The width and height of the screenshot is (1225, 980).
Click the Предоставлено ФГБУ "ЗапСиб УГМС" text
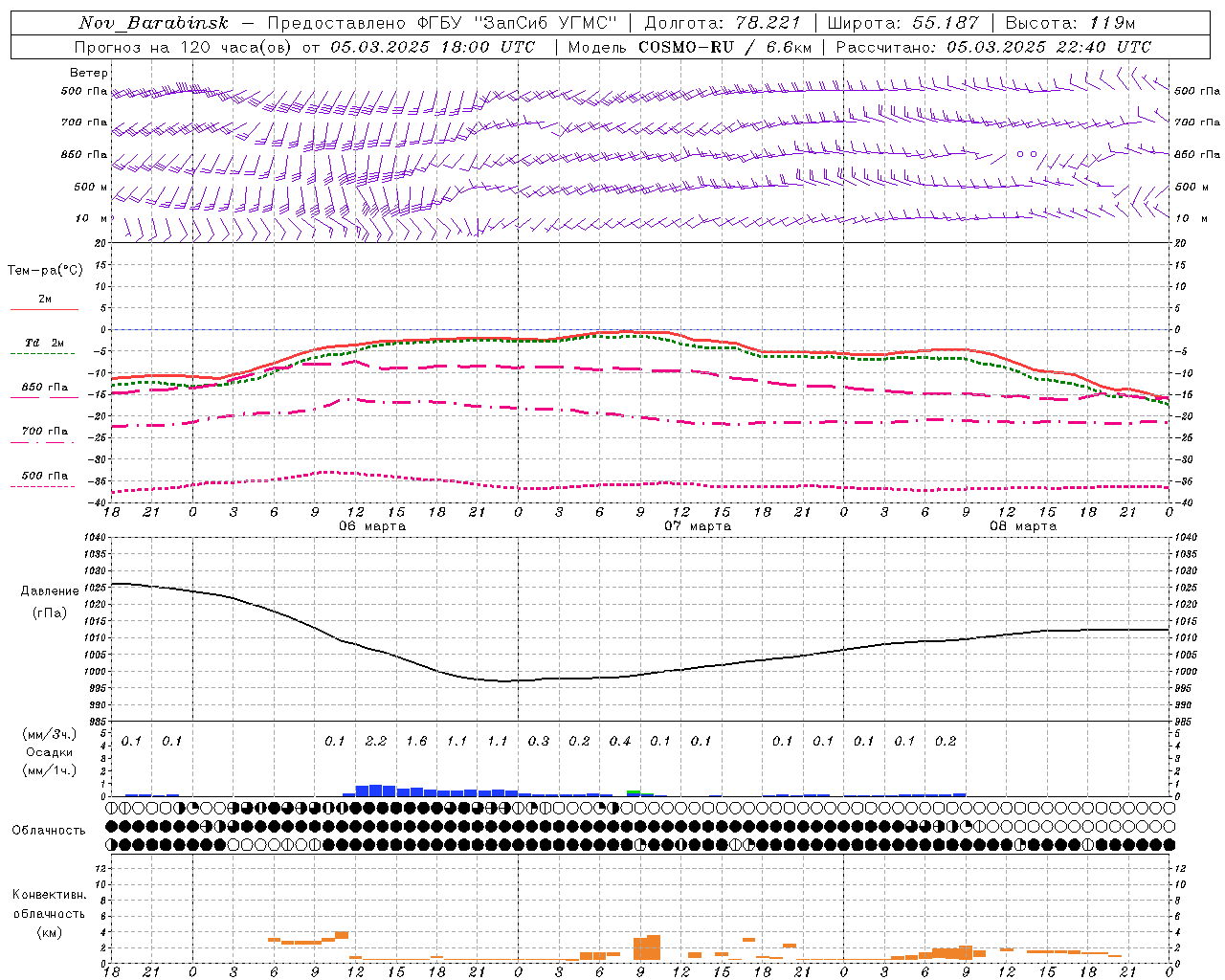(x=442, y=23)
